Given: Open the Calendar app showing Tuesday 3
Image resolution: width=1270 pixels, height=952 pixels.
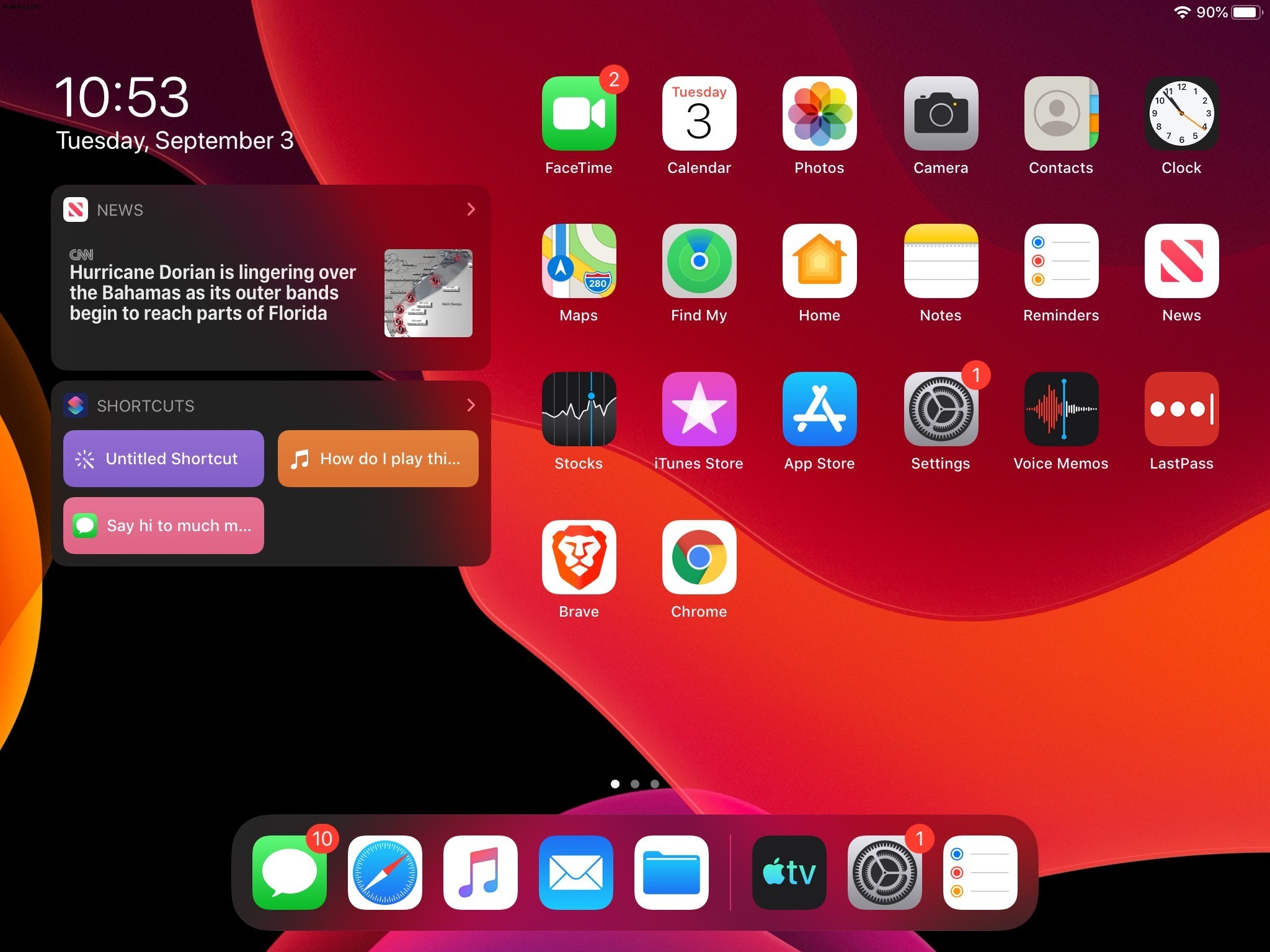Looking at the screenshot, I should coord(699,113).
